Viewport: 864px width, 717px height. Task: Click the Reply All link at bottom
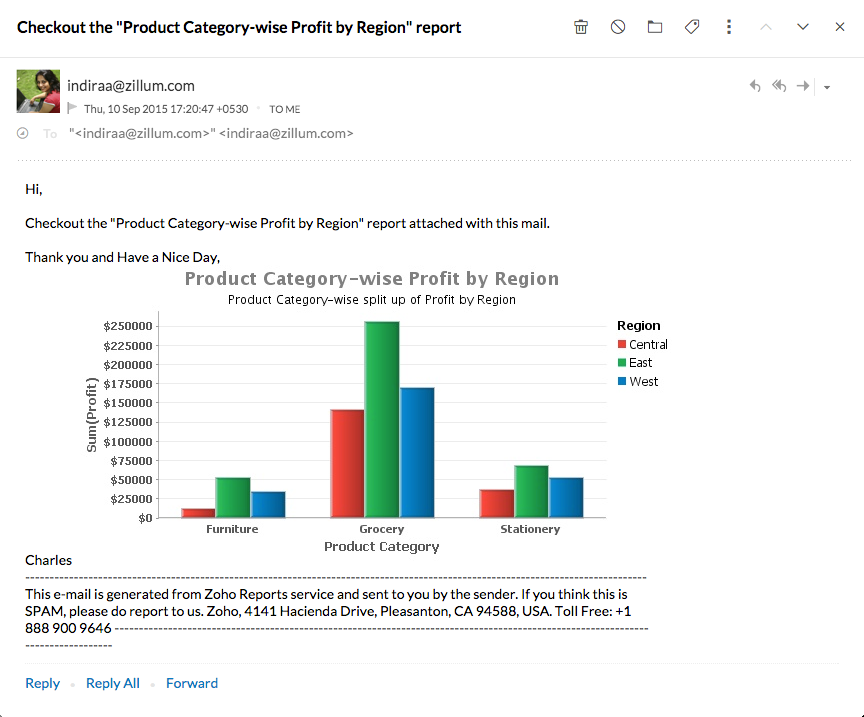pos(113,683)
